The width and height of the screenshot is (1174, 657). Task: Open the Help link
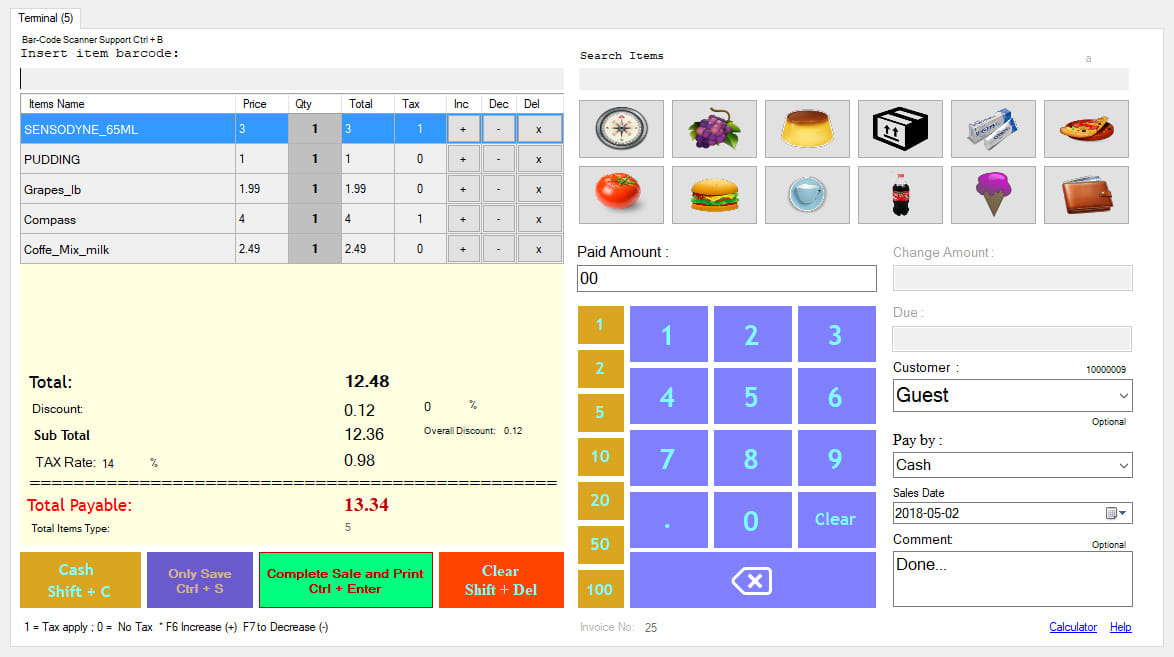[1120, 627]
